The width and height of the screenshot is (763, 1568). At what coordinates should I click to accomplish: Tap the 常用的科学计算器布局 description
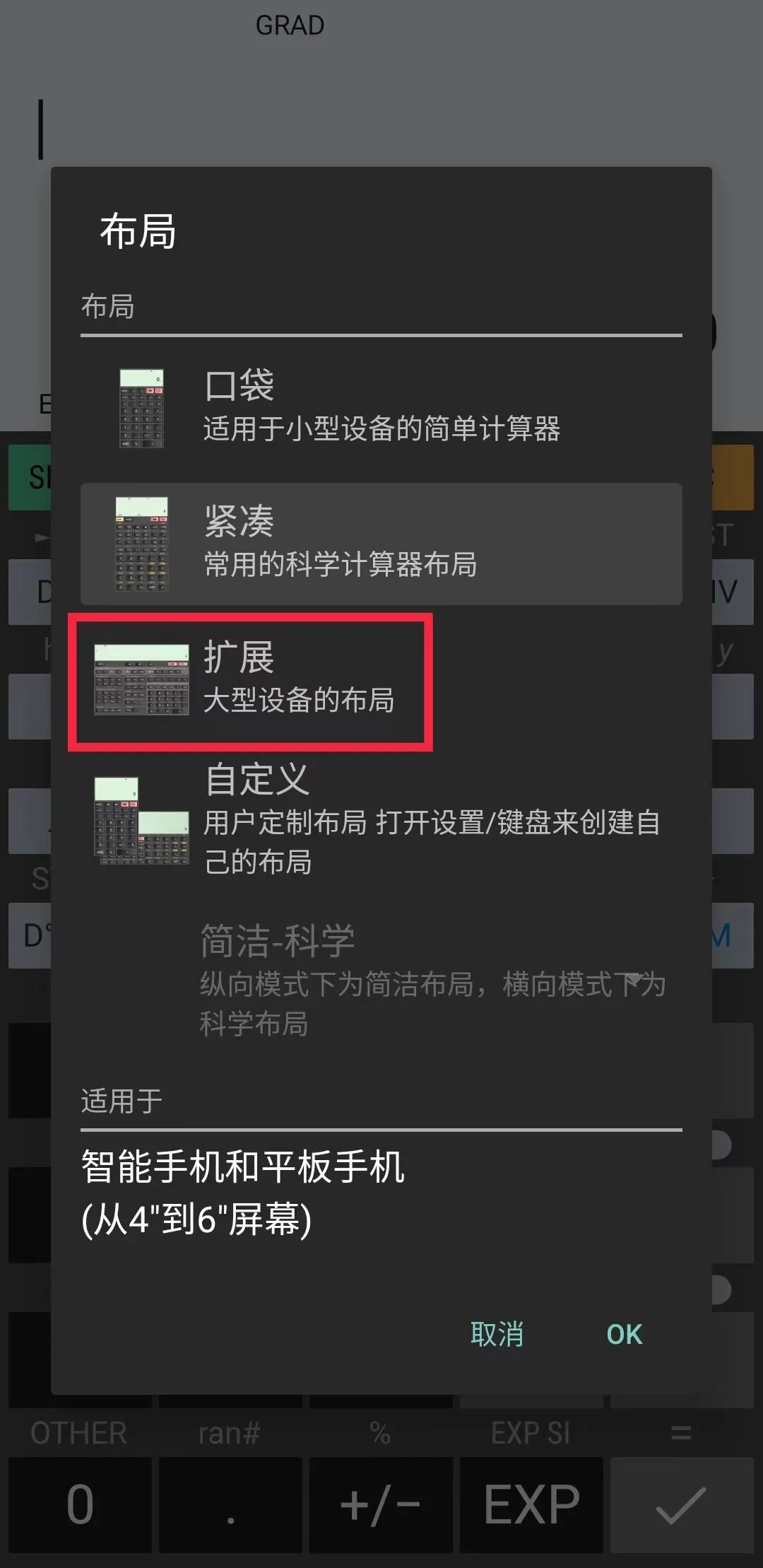(x=341, y=564)
